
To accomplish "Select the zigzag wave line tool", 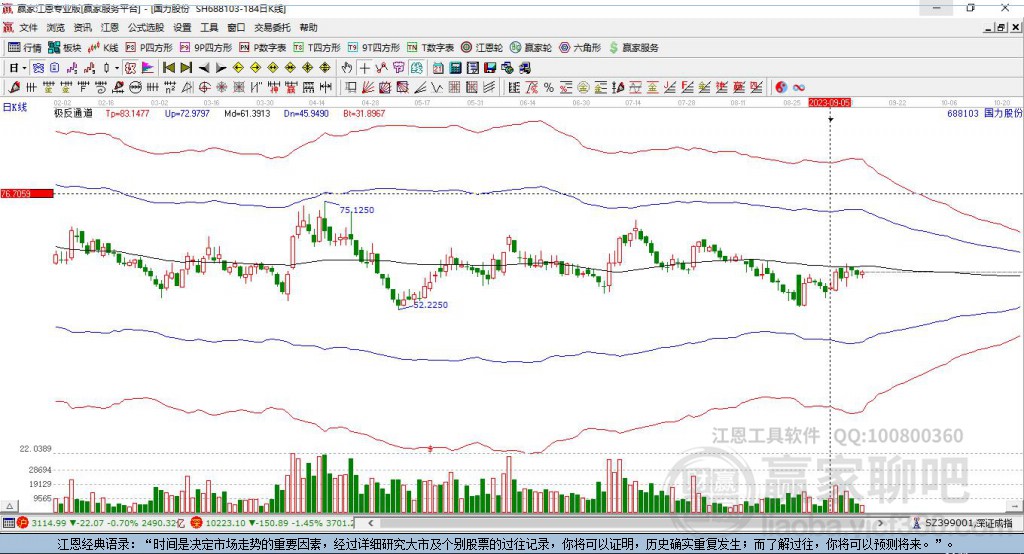I will [436, 87].
